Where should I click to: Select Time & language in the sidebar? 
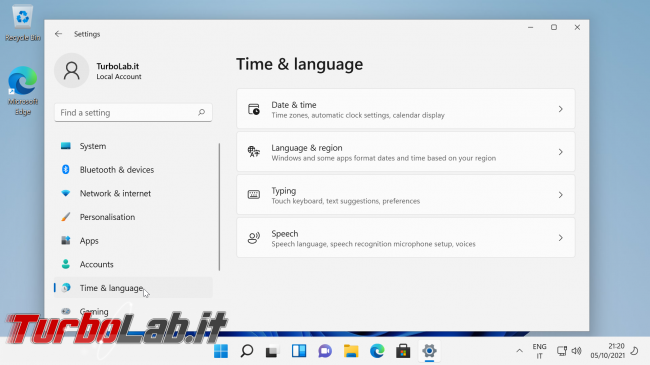point(133,288)
